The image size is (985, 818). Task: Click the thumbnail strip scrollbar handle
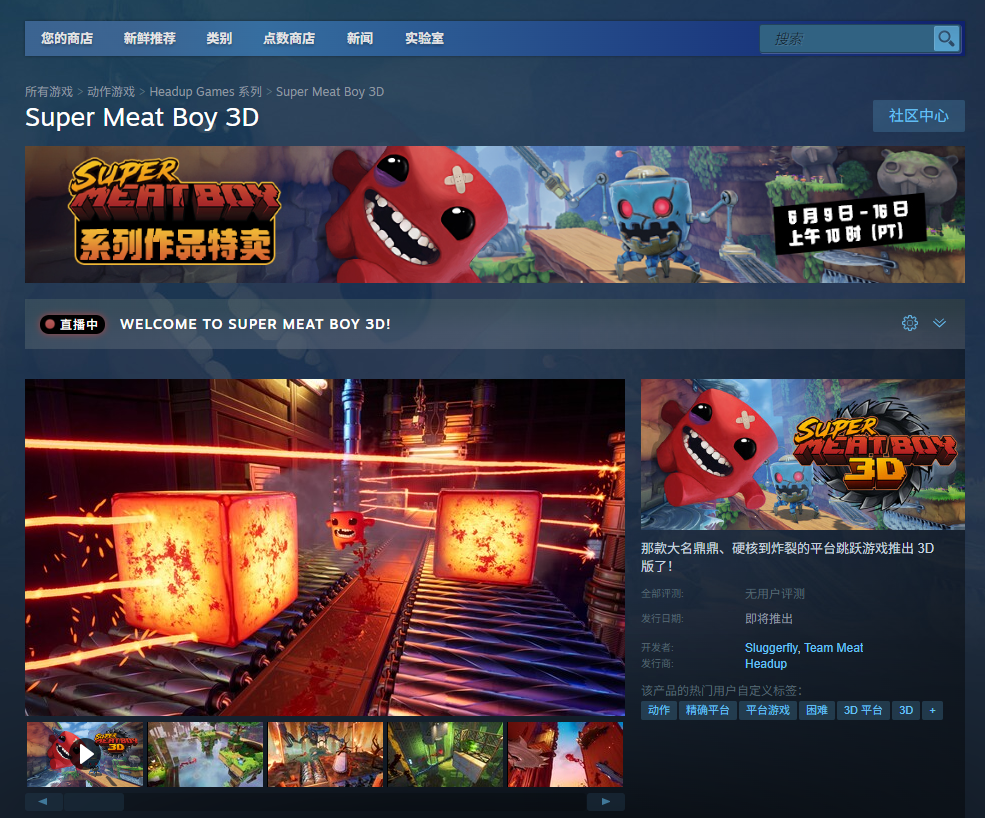click(94, 801)
